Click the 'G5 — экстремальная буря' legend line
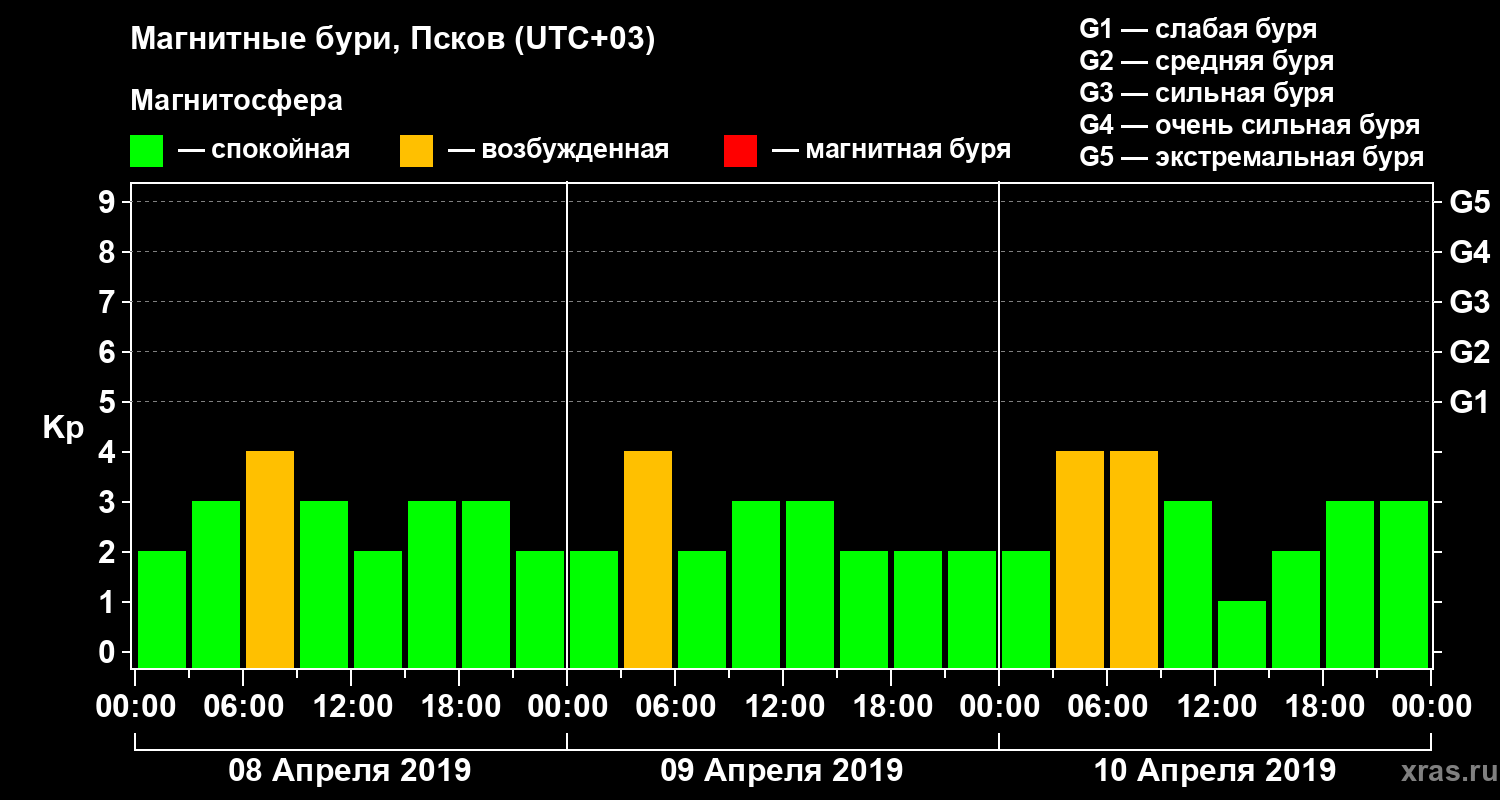This screenshot has width=1500, height=800. pos(1252,158)
